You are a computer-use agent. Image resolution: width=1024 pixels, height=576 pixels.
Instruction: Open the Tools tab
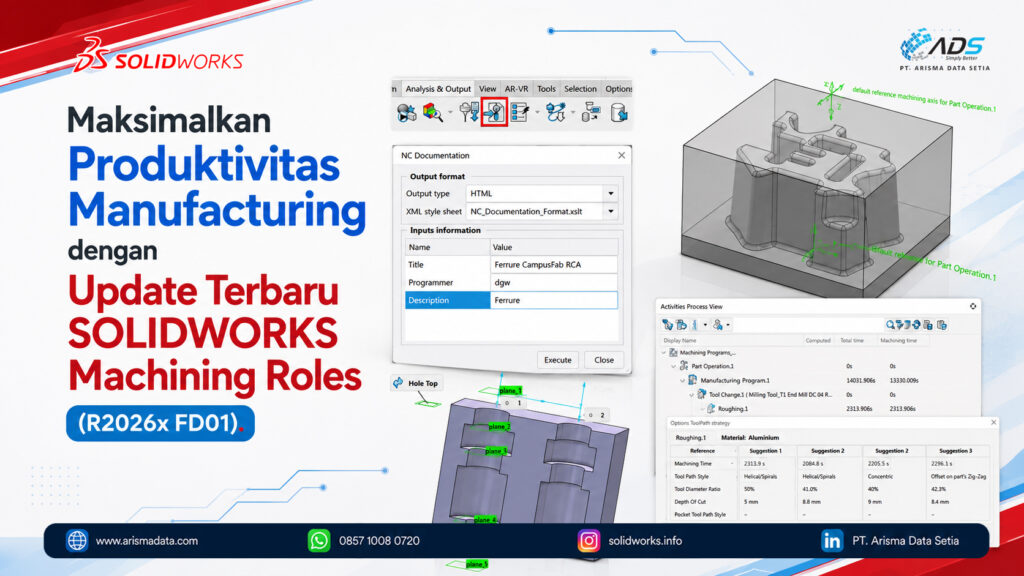[546, 89]
